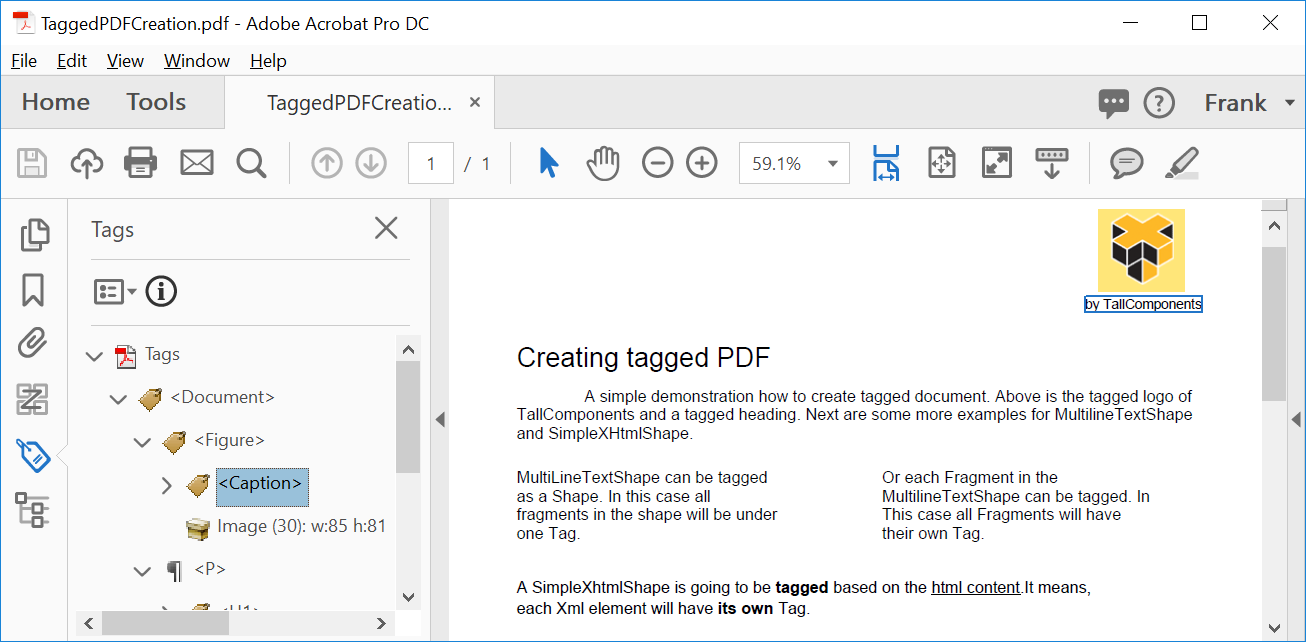Select the <Figure> tag label
1307x642 pixels.
tap(229, 440)
